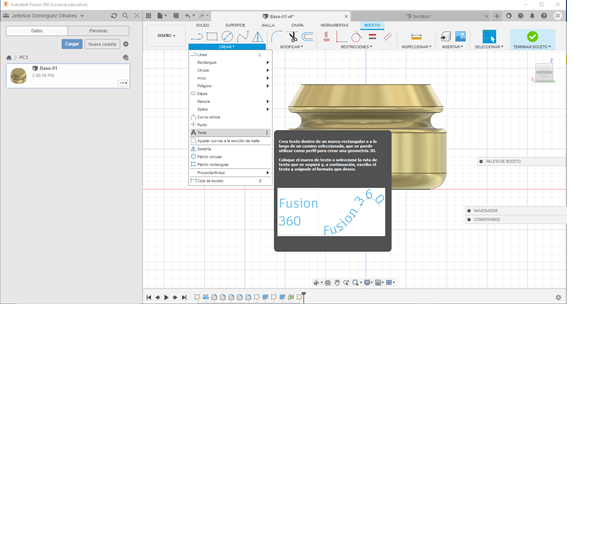Viewport: 614px width, 542px height.
Task: Open the Insertar dropdown
Action: 452,47
